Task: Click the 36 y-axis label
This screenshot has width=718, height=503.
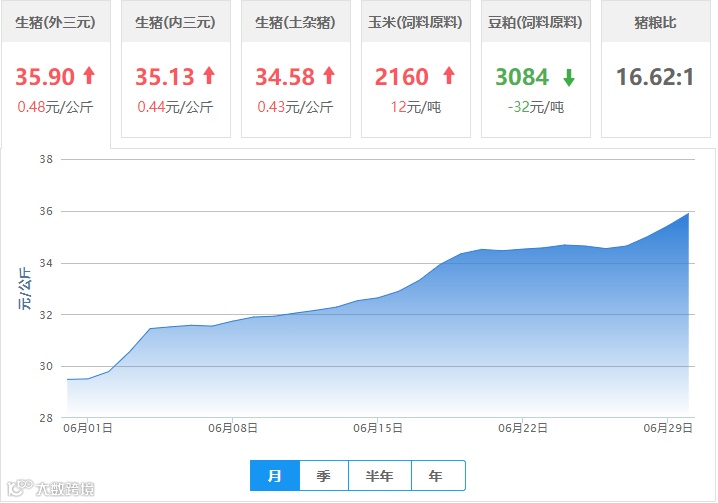Action: (x=46, y=211)
